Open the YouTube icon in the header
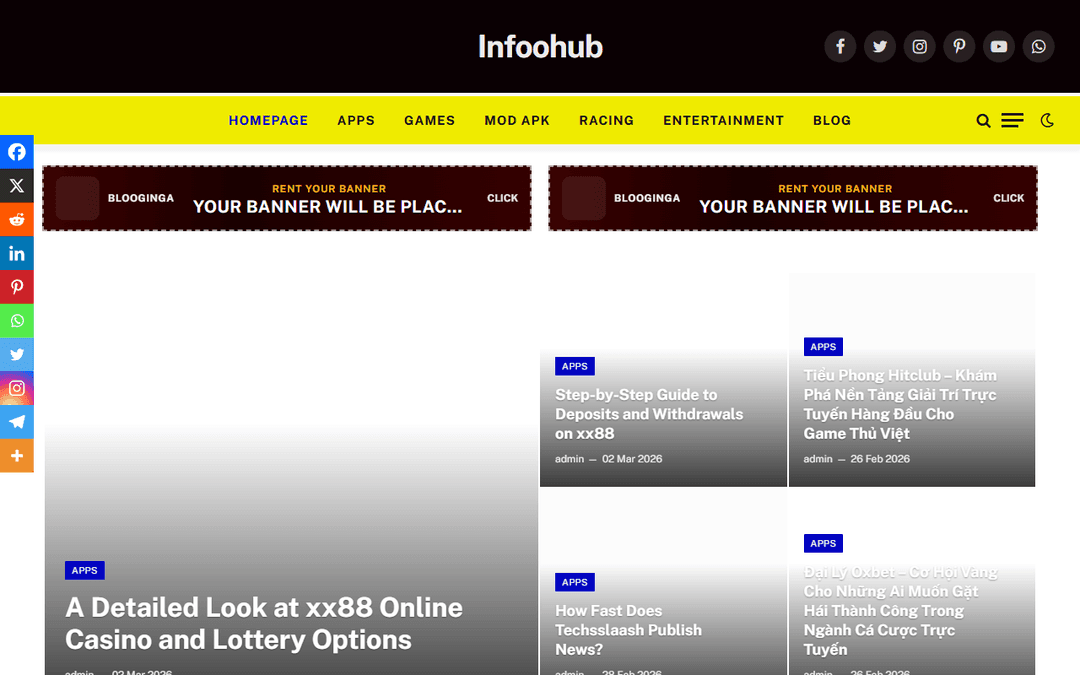 (999, 47)
